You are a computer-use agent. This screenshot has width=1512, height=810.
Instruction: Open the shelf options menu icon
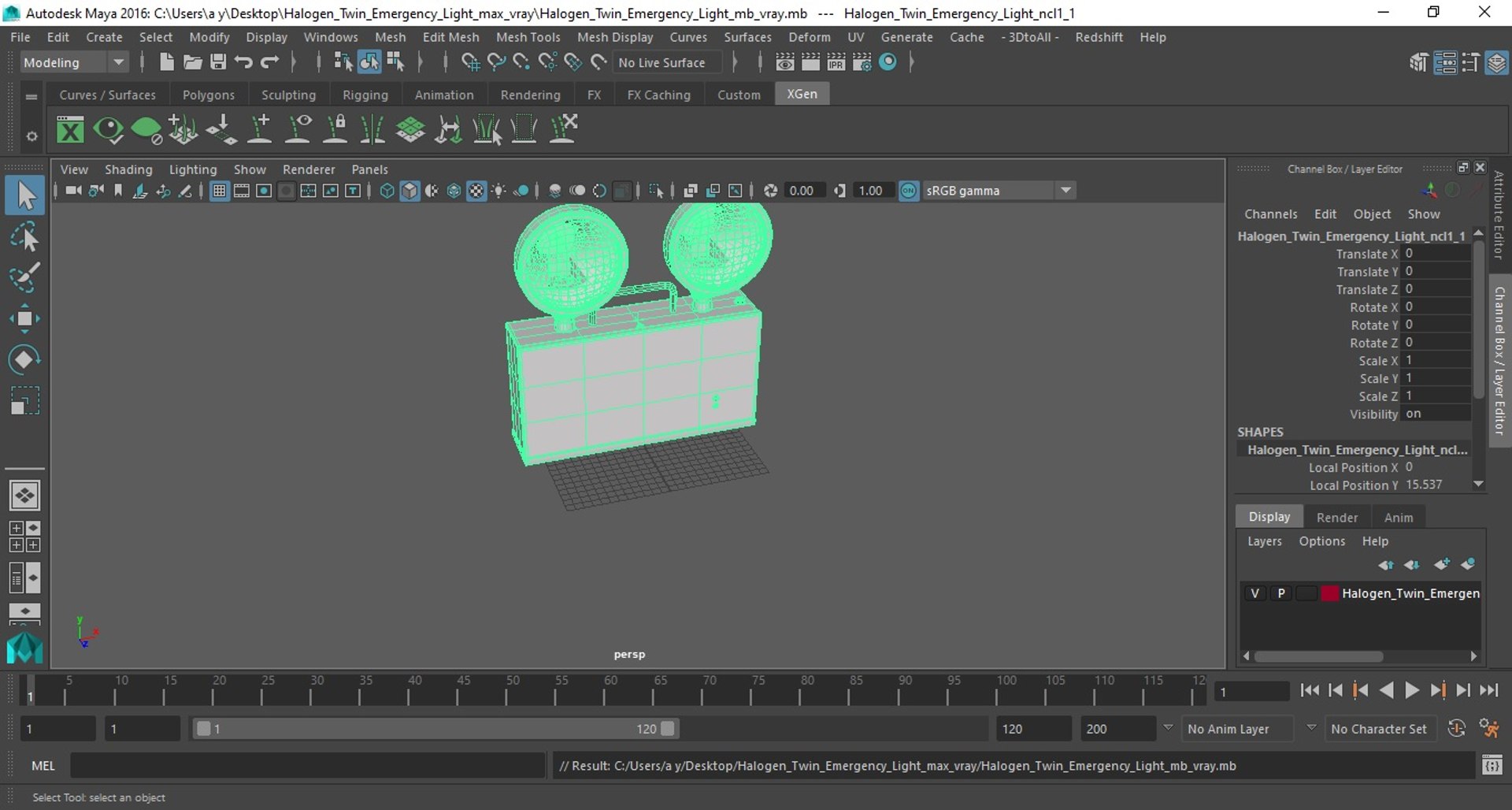(31, 136)
